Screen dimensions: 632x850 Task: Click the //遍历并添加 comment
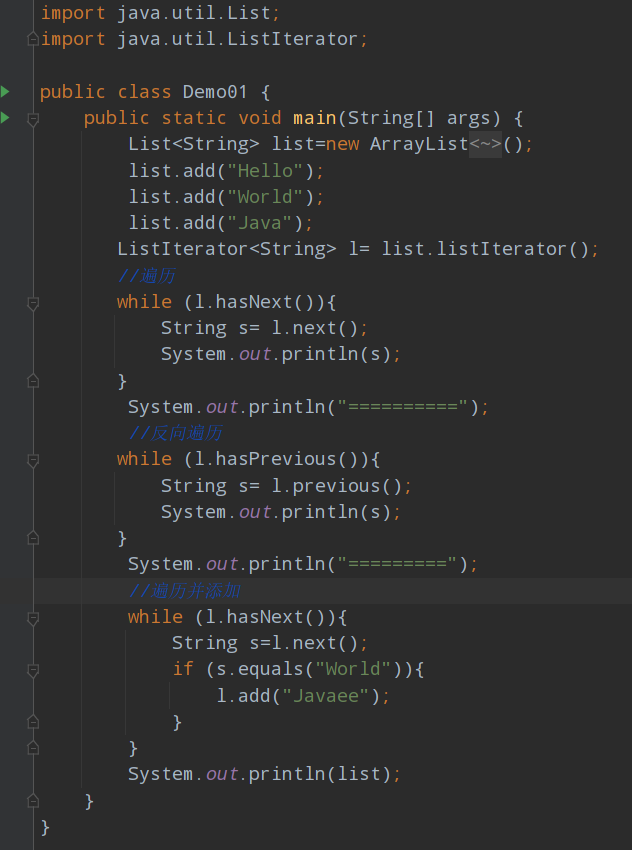tap(184, 591)
